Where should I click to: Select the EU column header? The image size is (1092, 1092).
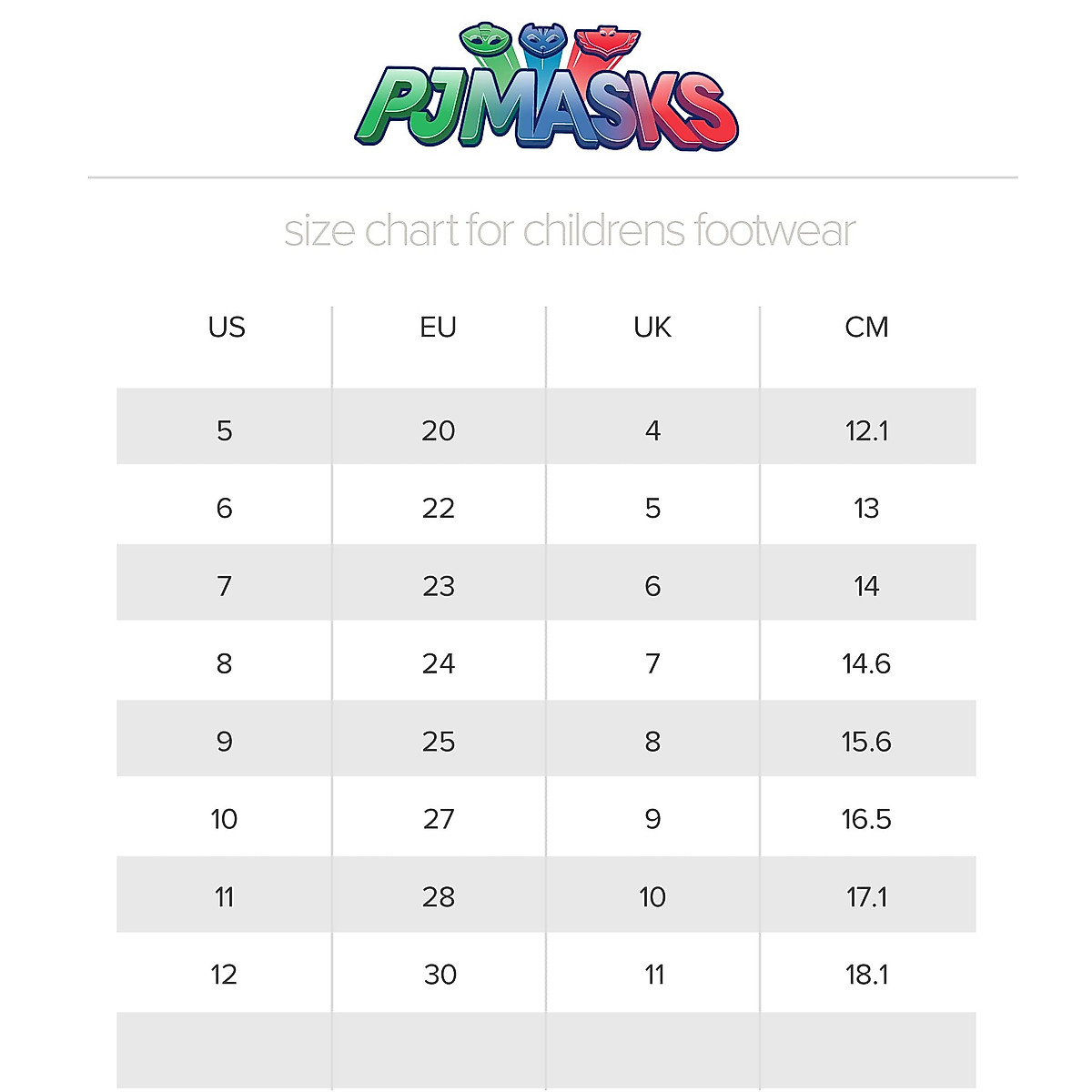[x=438, y=327]
